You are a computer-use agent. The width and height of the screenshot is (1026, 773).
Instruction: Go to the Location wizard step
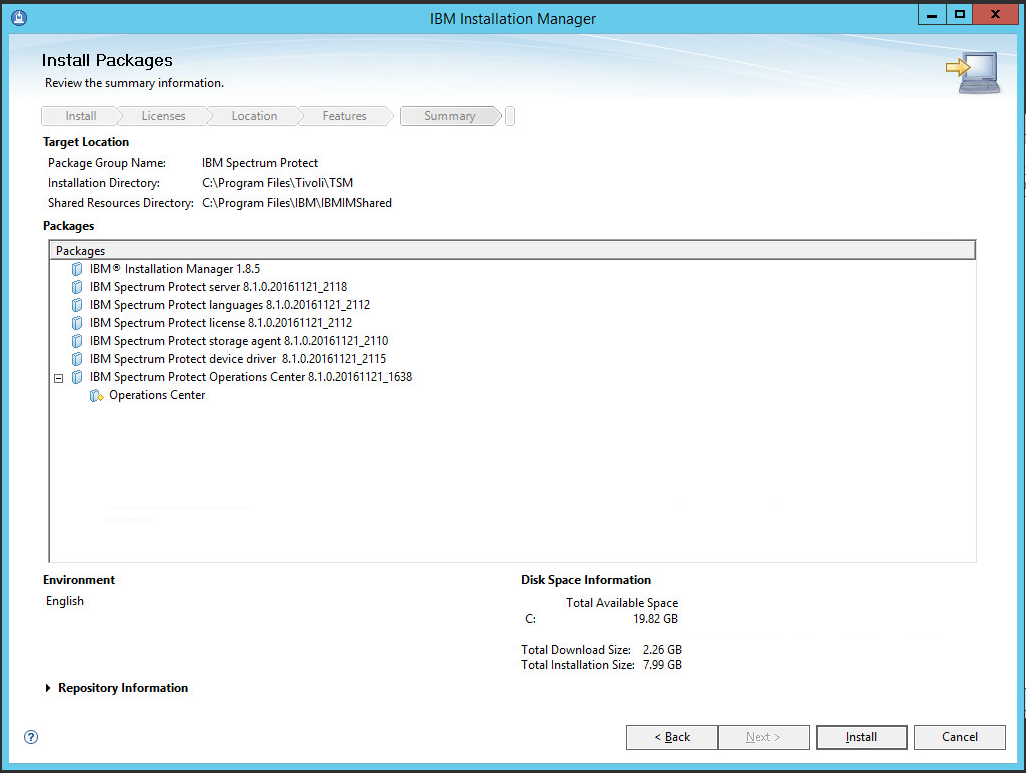254,116
